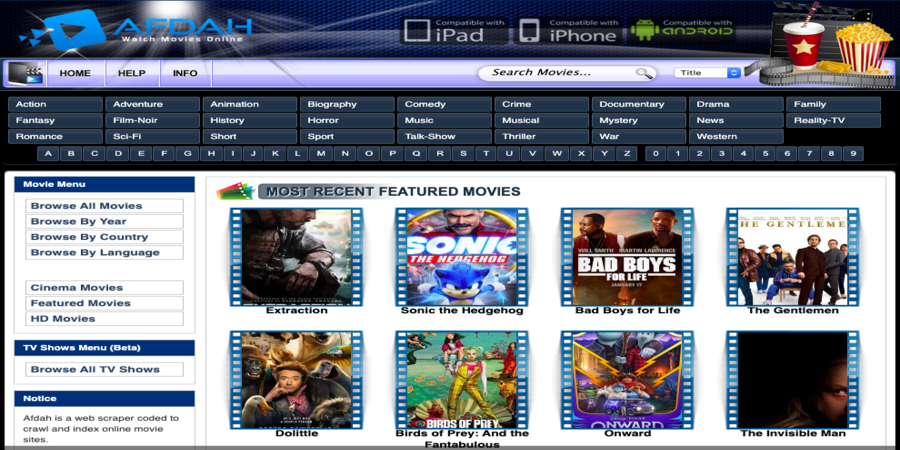
Task: Select the Documentary genre
Action: 639,104
